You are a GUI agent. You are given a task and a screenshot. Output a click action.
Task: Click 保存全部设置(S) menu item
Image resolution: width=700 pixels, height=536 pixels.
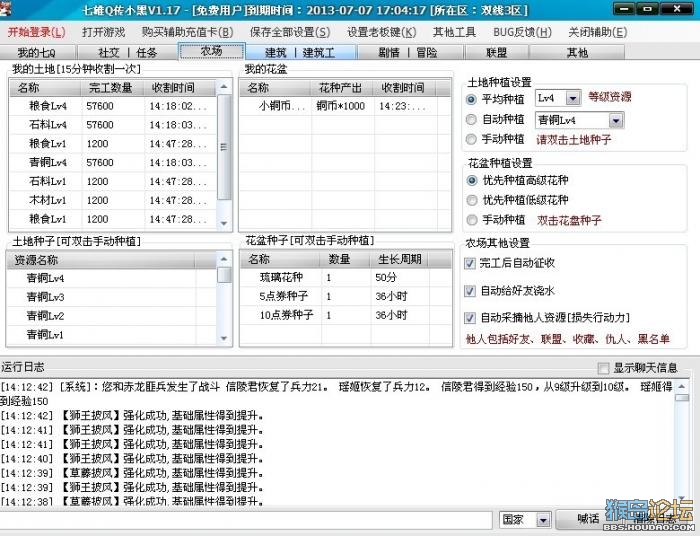[x=290, y=32]
